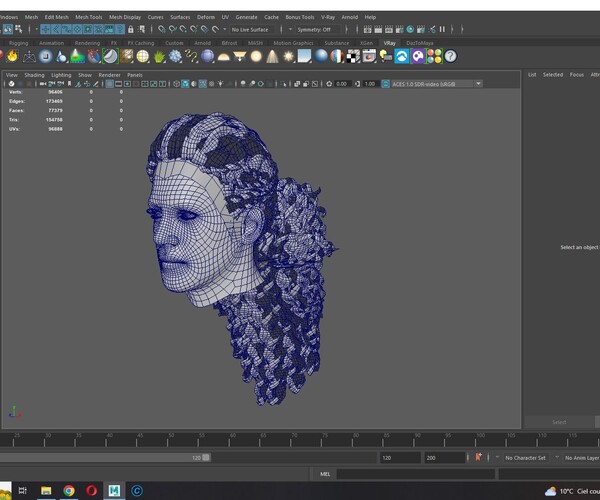Open the V-Ray help question mark icon
Viewport: 600px width, 500px height.
pos(451,56)
